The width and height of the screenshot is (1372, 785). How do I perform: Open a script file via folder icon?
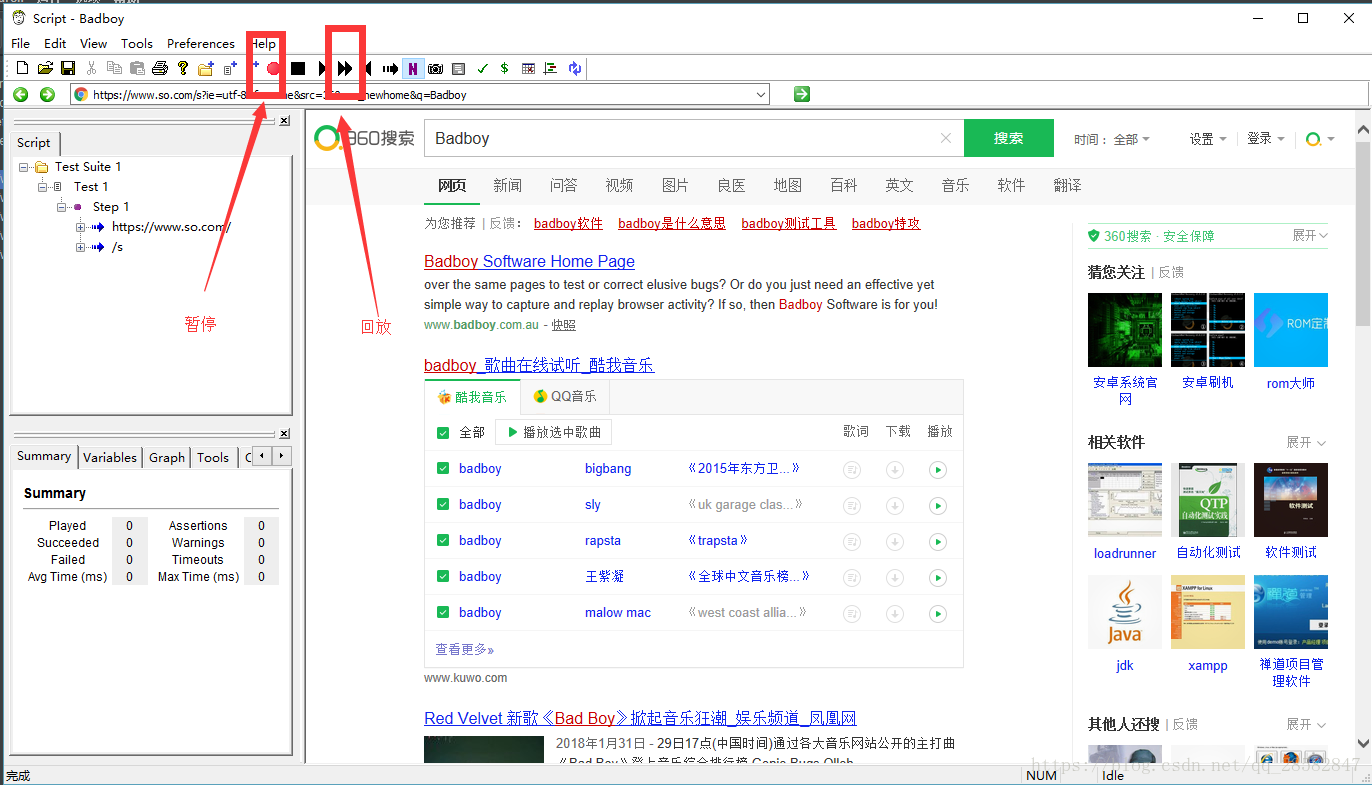45,68
